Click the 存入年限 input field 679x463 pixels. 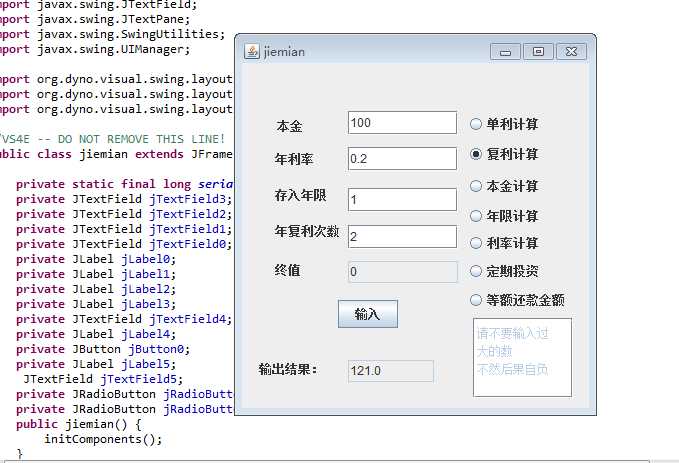click(402, 199)
